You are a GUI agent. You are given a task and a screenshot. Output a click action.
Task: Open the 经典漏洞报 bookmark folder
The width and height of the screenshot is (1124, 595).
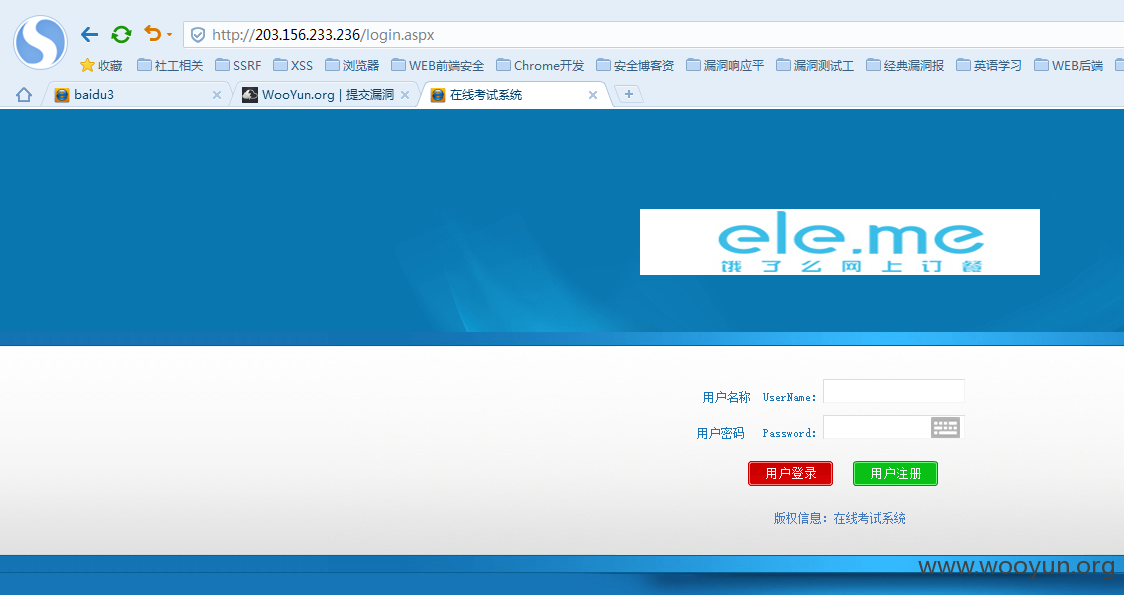[905, 65]
